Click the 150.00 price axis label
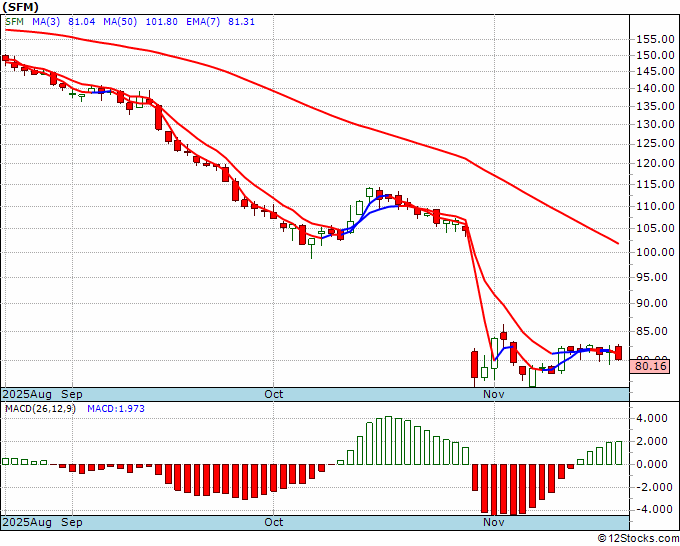This screenshot has width=680, height=546. (655, 56)
